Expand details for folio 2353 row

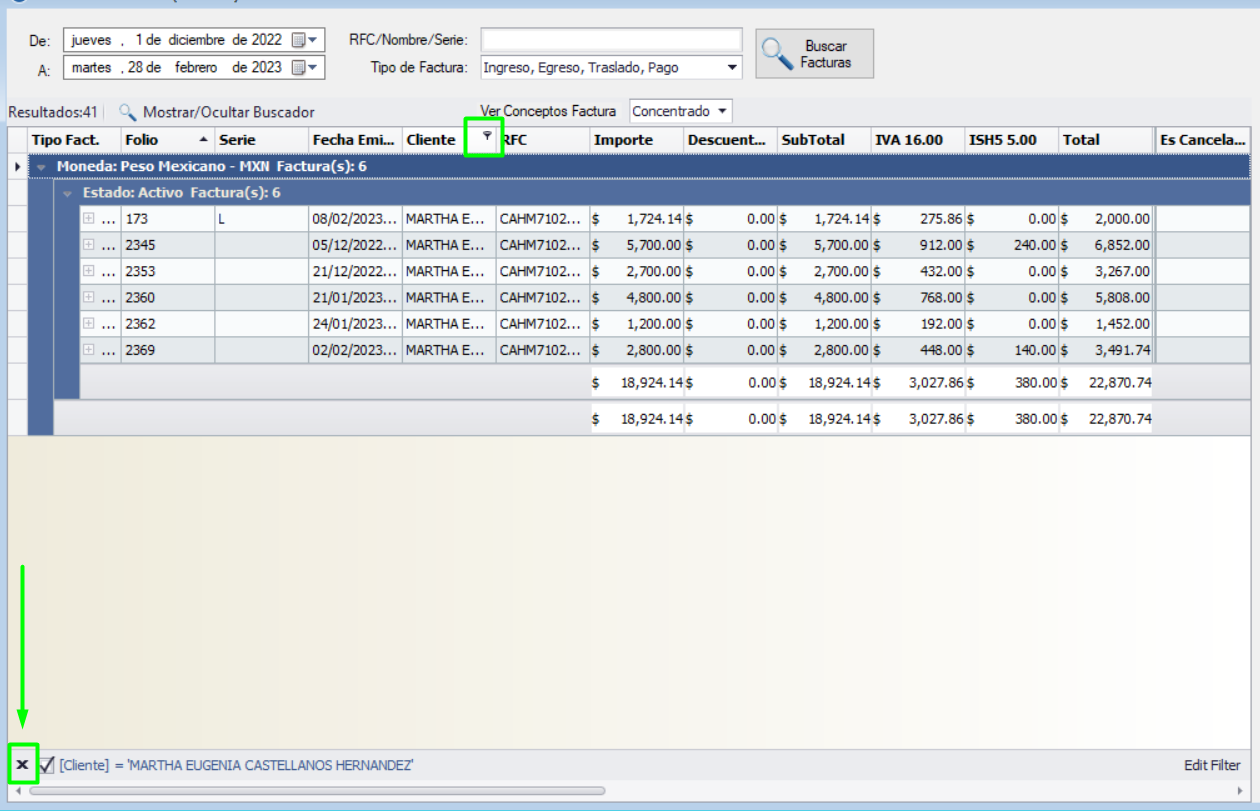click(x=89, y=271)
